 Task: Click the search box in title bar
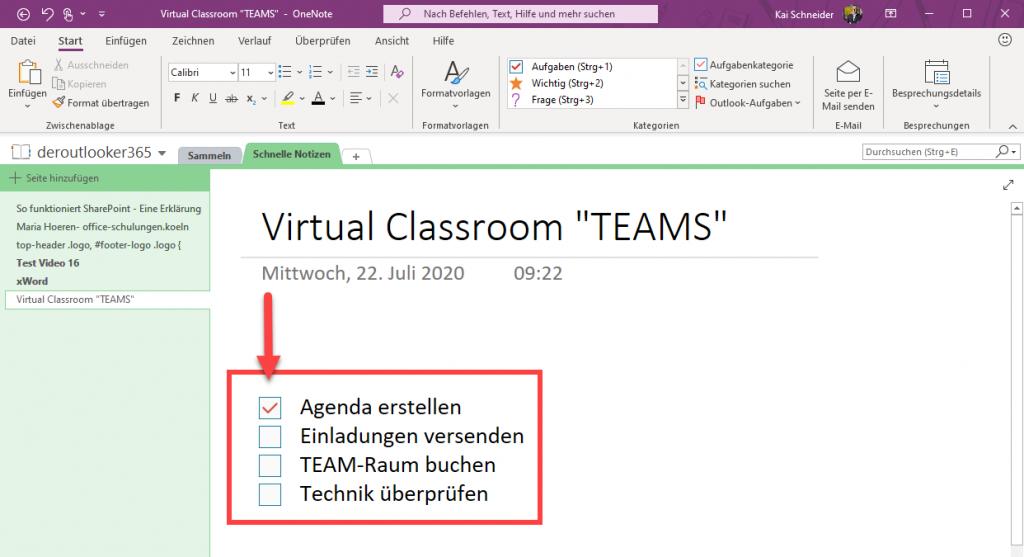tap(520, 14)
